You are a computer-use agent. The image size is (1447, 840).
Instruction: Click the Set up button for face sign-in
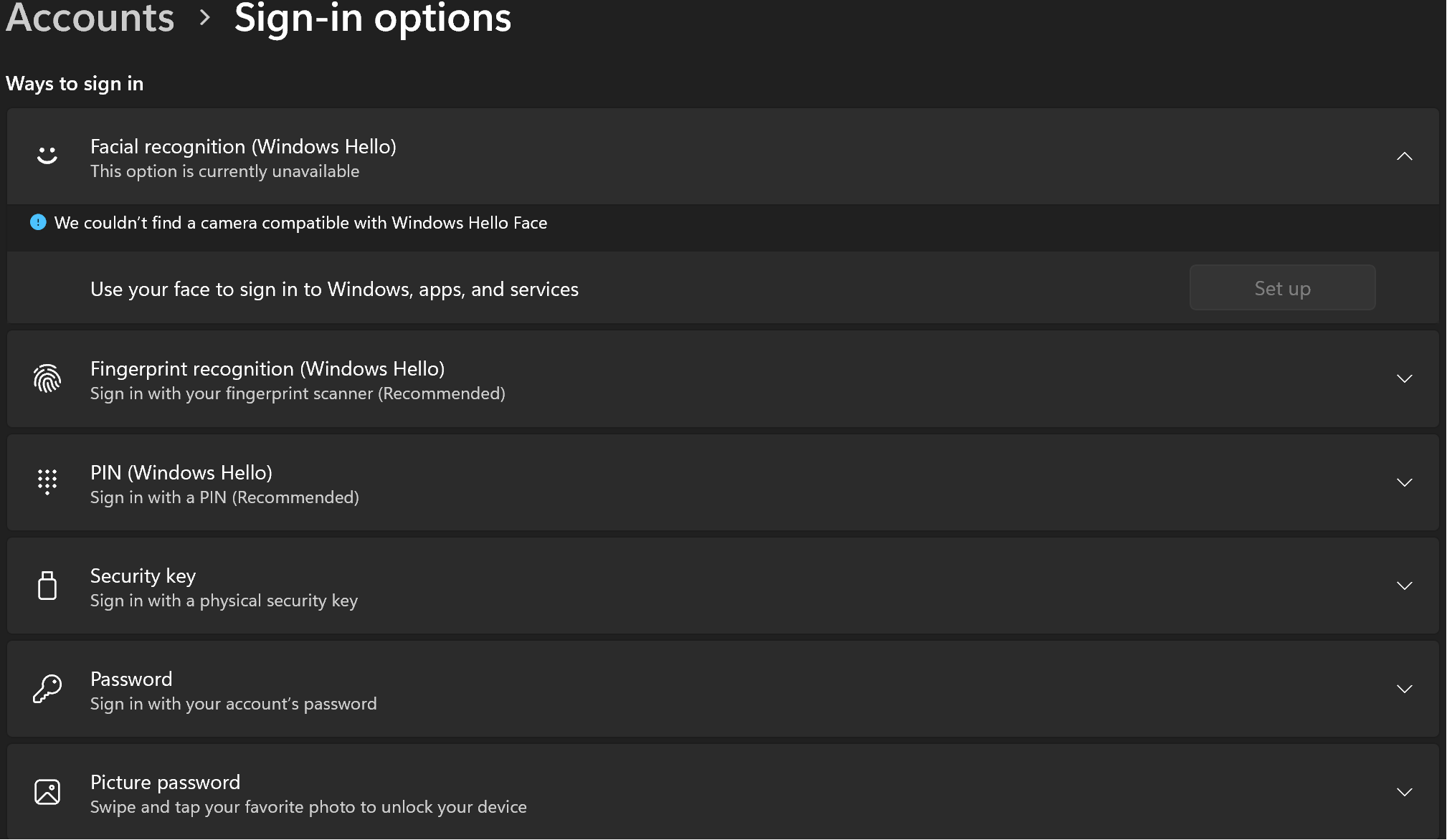1282,287
